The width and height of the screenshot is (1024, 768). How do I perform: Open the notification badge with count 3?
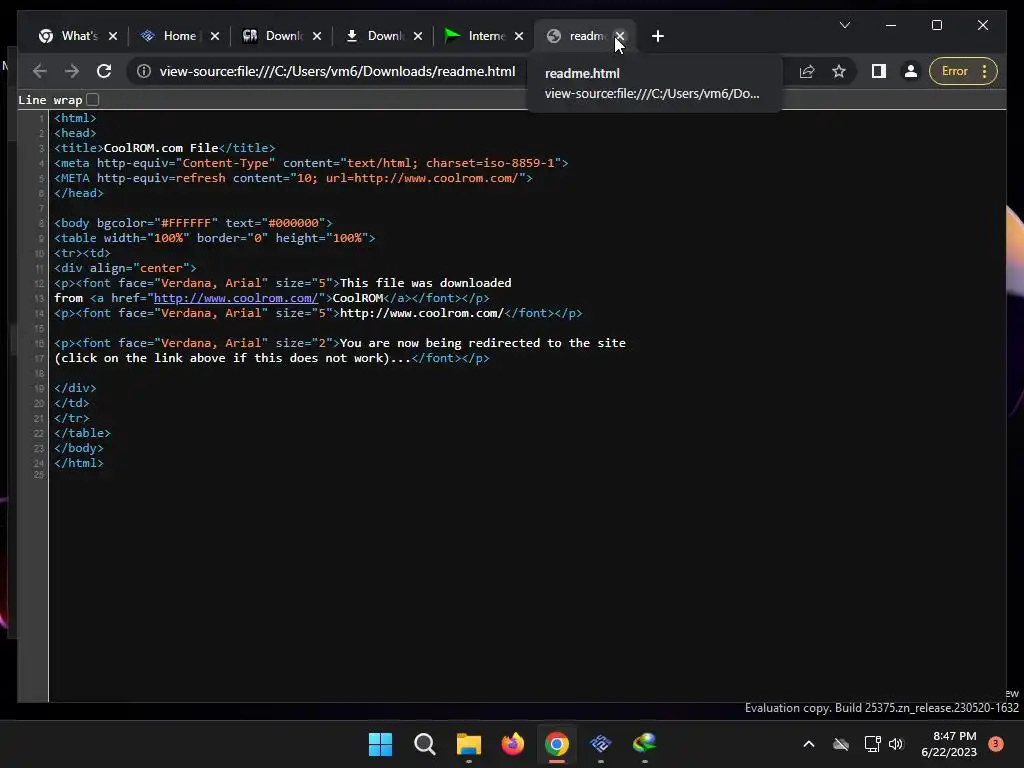point(996,744)
